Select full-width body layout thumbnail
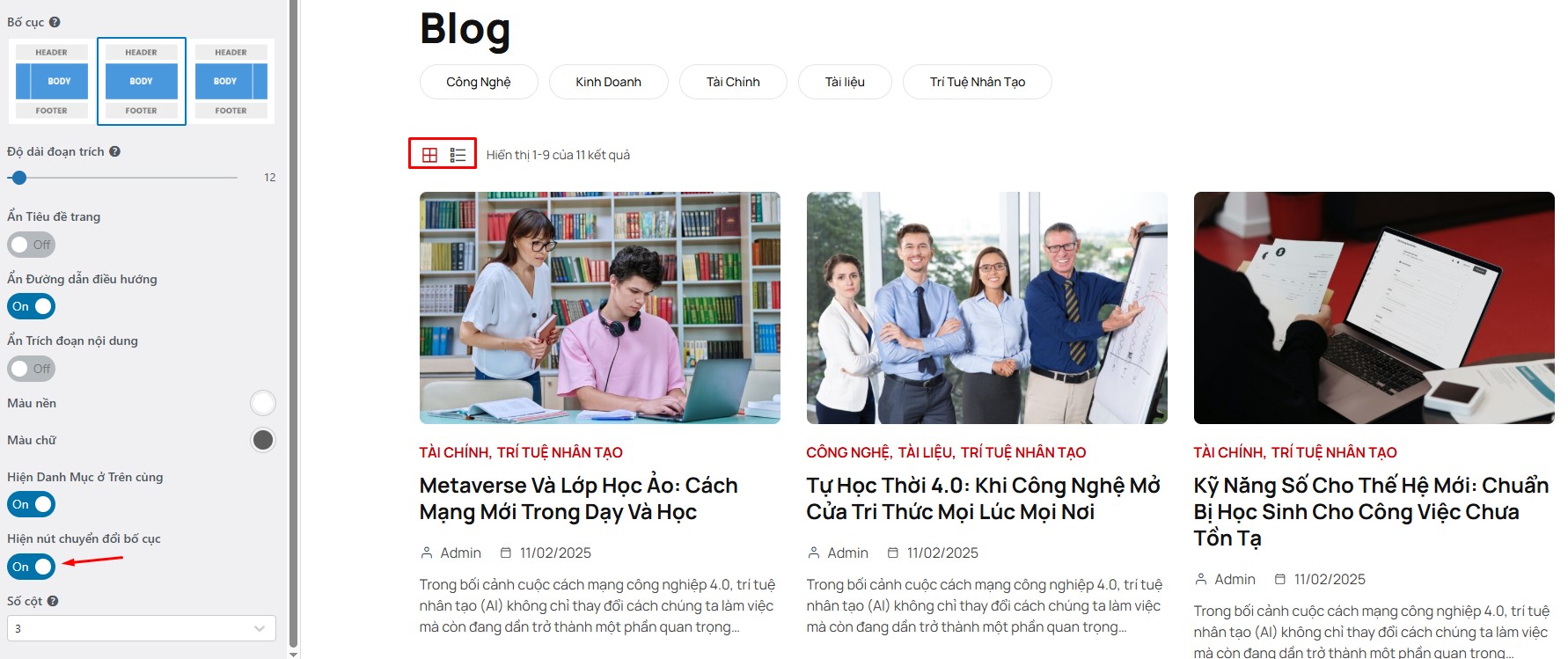 (x=142, y=81)
